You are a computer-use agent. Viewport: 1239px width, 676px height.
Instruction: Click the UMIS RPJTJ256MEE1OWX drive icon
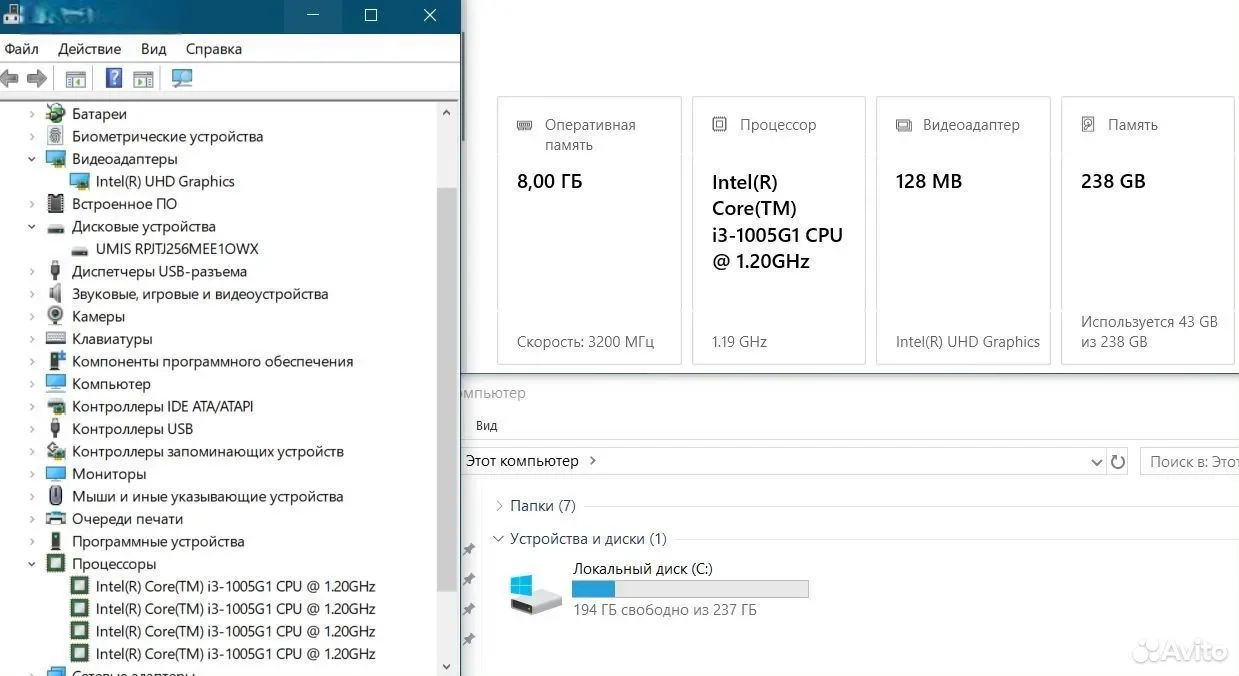[80, 249]
